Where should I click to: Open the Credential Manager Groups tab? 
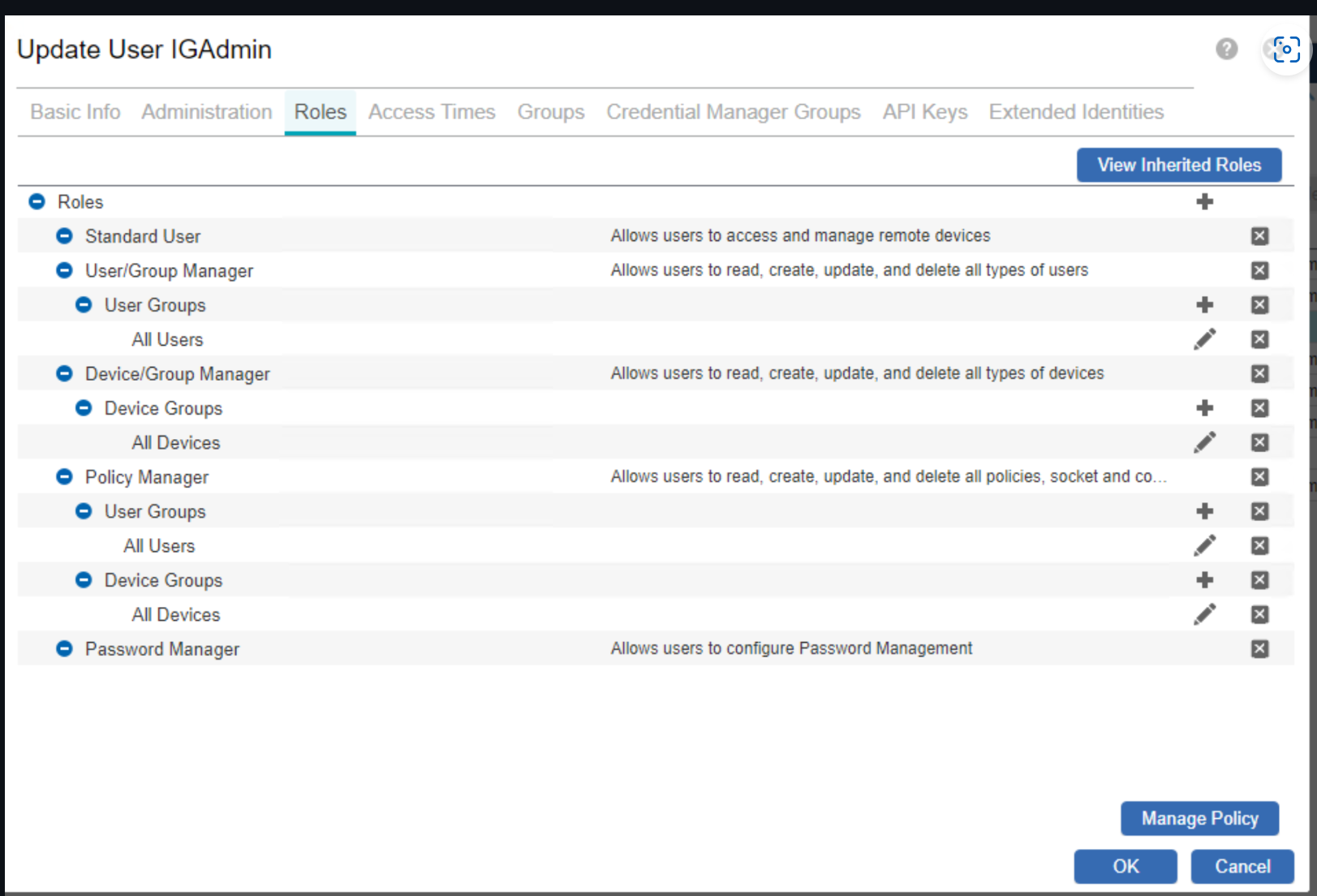(x=733, y=112)
